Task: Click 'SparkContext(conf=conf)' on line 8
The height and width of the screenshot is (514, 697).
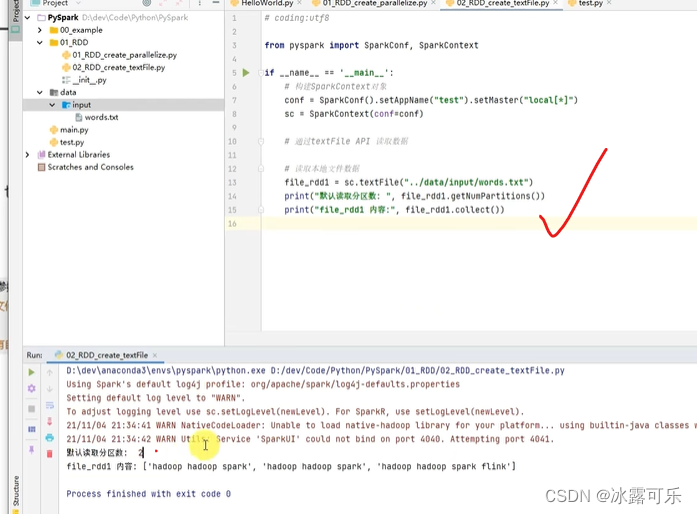Action: 366,114
